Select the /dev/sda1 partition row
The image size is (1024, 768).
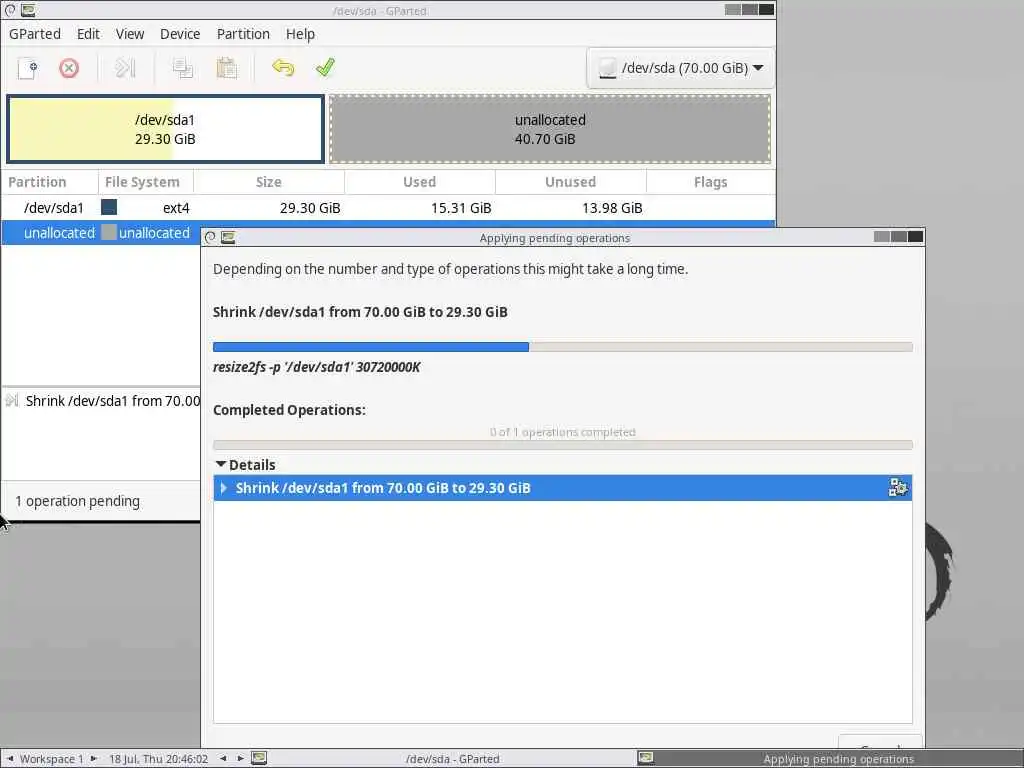[388, 208]
